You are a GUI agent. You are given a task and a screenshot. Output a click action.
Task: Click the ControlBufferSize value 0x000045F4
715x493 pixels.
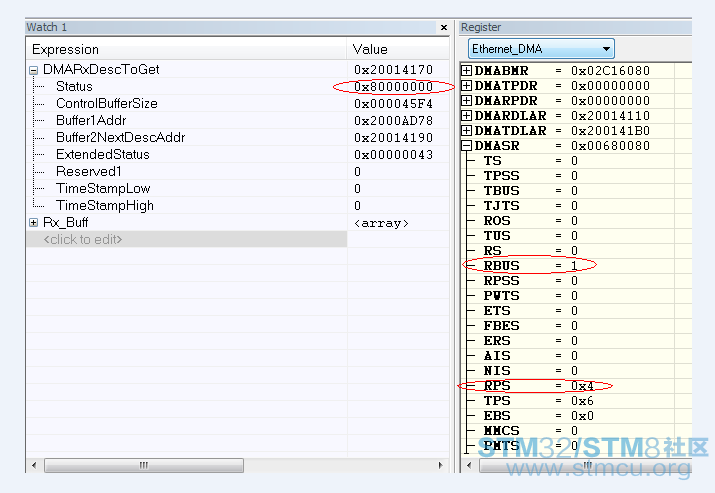pyautogui.click(x=394, y=104)
